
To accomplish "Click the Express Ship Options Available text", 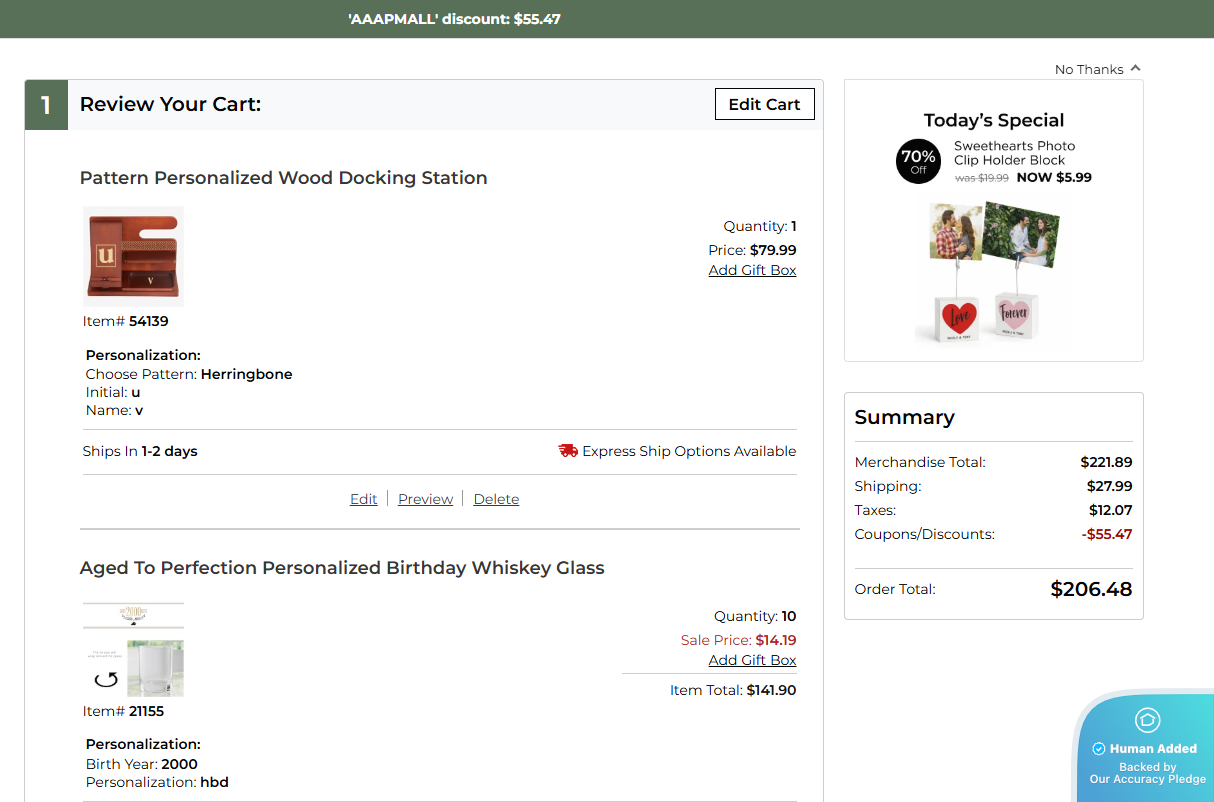I will point(689,451).
